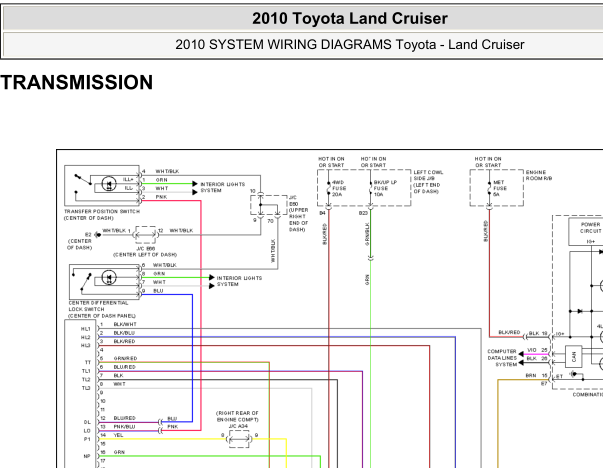The image size is (603, 468).
Task: Click the VIO wire label at pin 25
Action: point(531,350)
